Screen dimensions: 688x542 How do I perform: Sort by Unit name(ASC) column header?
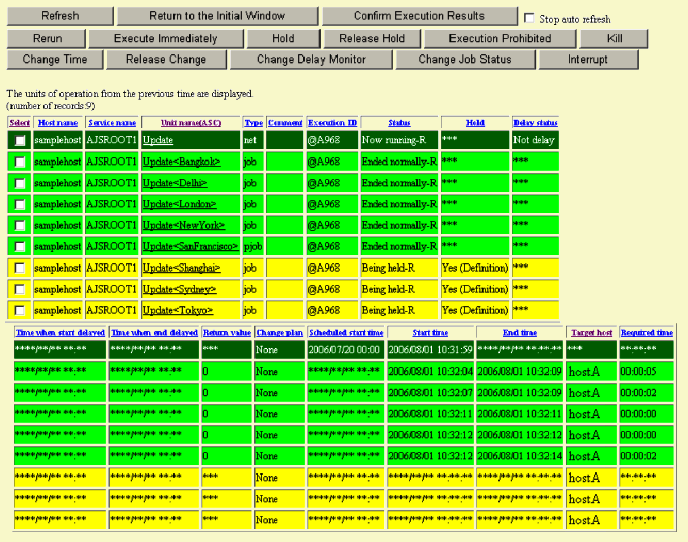tap(189, 122)
